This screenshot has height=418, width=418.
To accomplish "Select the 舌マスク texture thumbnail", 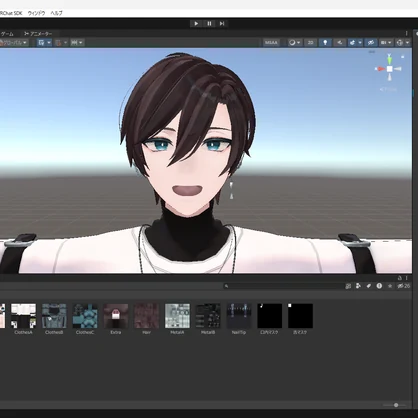I will 300,316.
